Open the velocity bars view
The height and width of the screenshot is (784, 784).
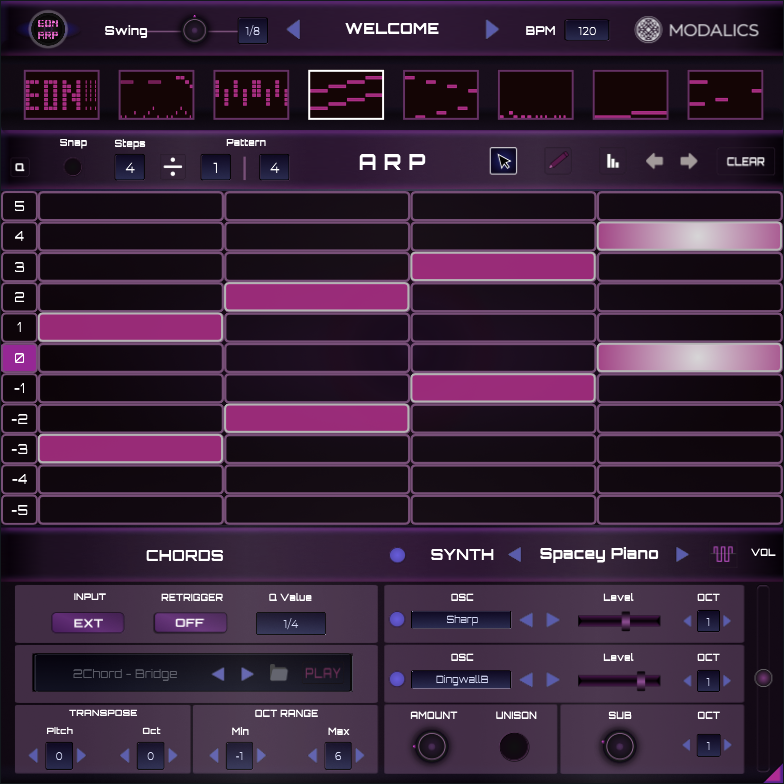(x=611, y=162)
